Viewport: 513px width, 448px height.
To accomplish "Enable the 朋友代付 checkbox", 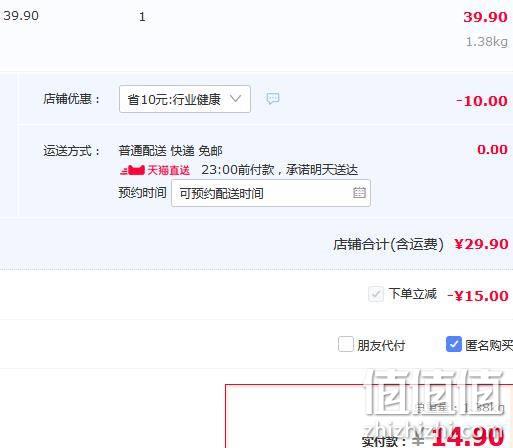I will click(x=346, y=344).
